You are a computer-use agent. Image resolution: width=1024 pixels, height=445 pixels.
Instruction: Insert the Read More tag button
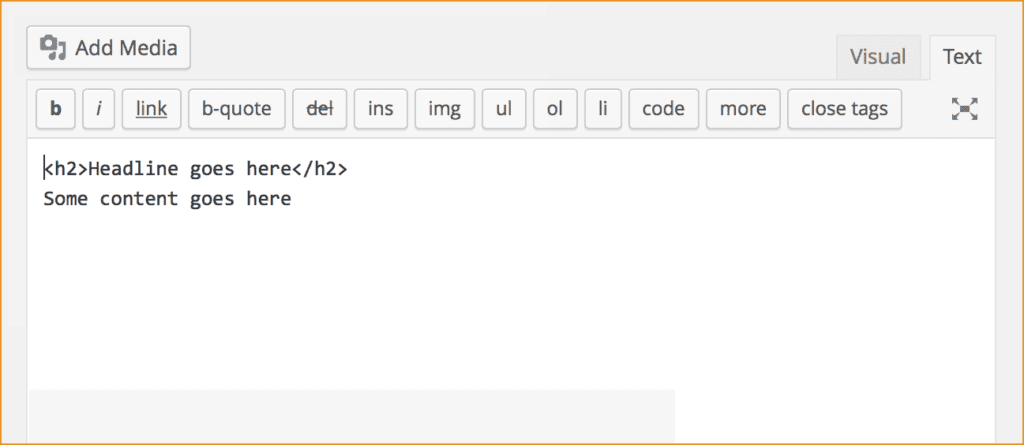pyautogui.click(x=743, y=108)
